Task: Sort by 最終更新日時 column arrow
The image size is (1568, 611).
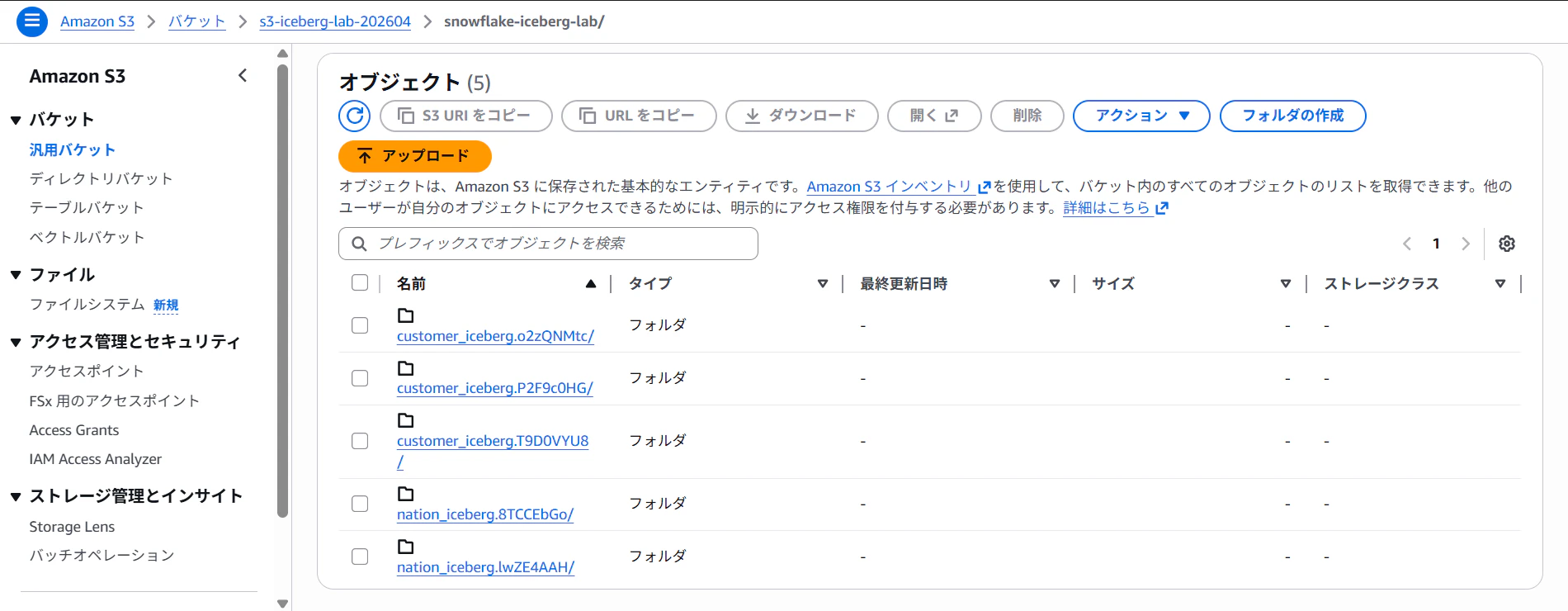Action: (1055, 283)
